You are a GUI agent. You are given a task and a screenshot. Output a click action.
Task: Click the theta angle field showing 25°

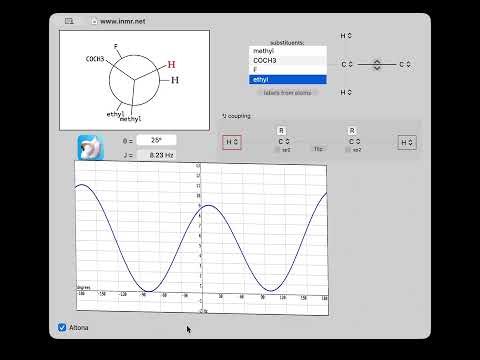coord(156,140)
